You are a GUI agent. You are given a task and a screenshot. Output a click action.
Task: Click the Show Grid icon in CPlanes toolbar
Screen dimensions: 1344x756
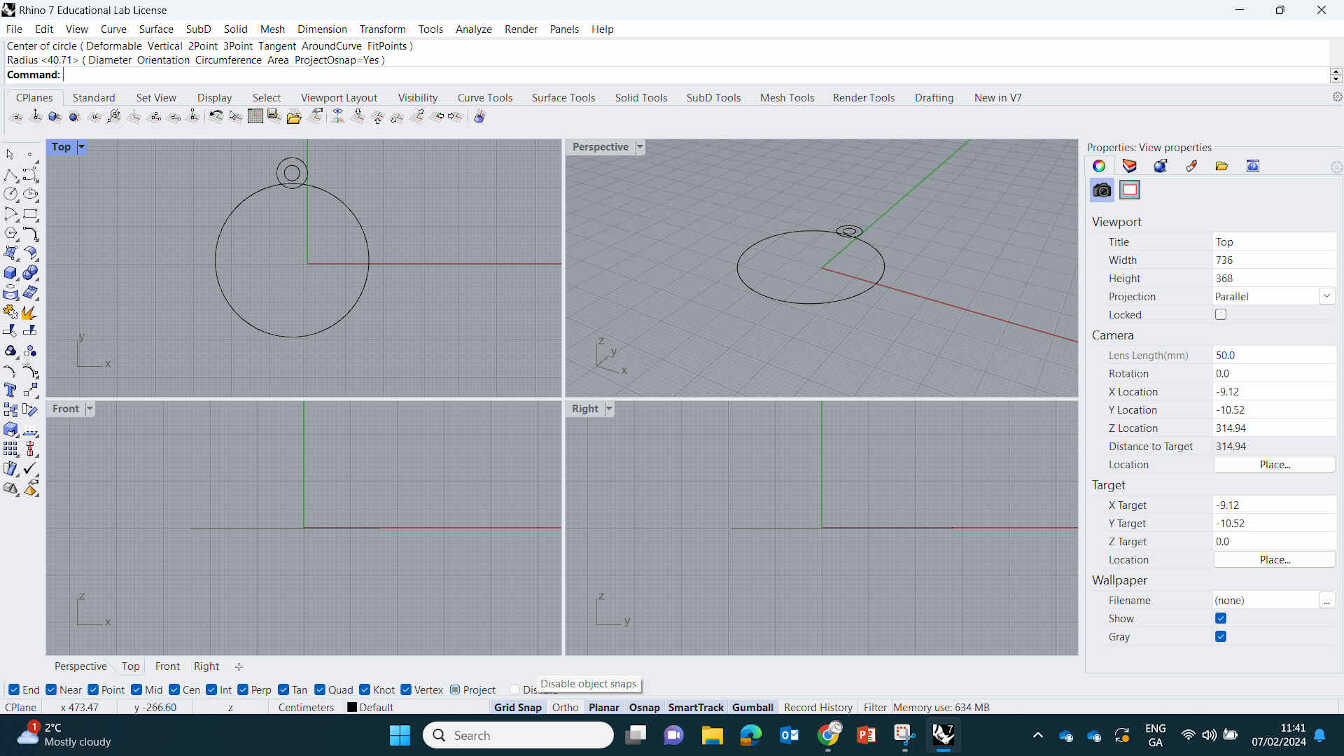tap(255, 117)
